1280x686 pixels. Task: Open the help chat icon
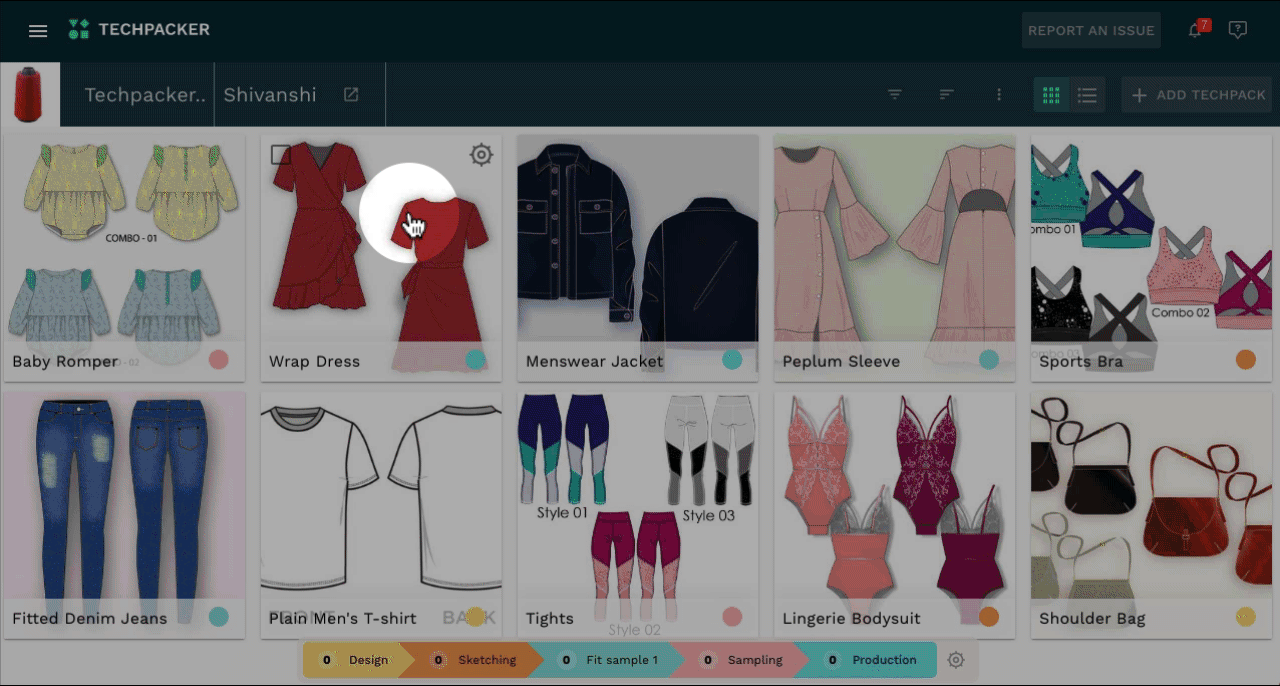[x=1237, y=31]
